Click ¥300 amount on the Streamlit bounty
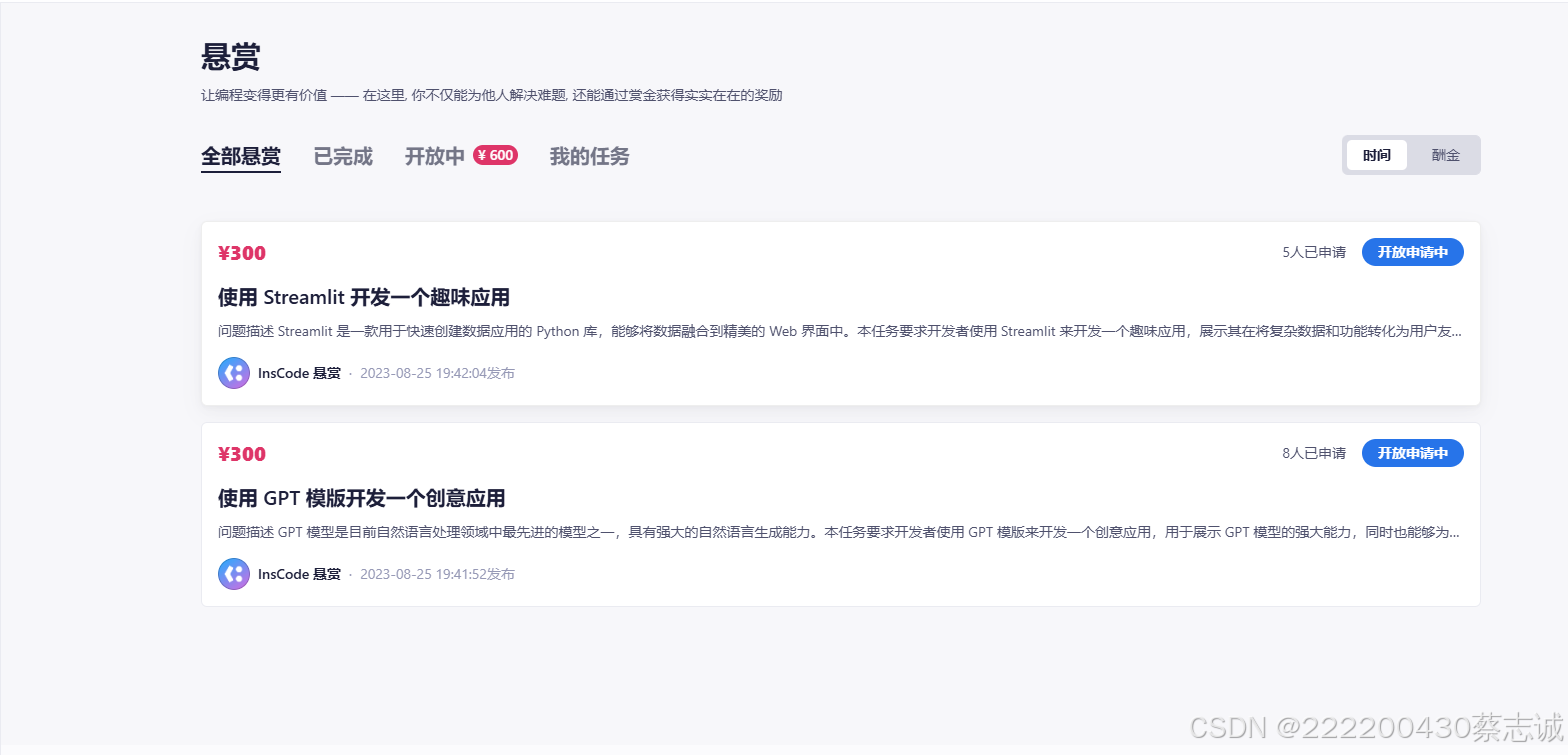The image size is (1568, 755). point(242,253)
